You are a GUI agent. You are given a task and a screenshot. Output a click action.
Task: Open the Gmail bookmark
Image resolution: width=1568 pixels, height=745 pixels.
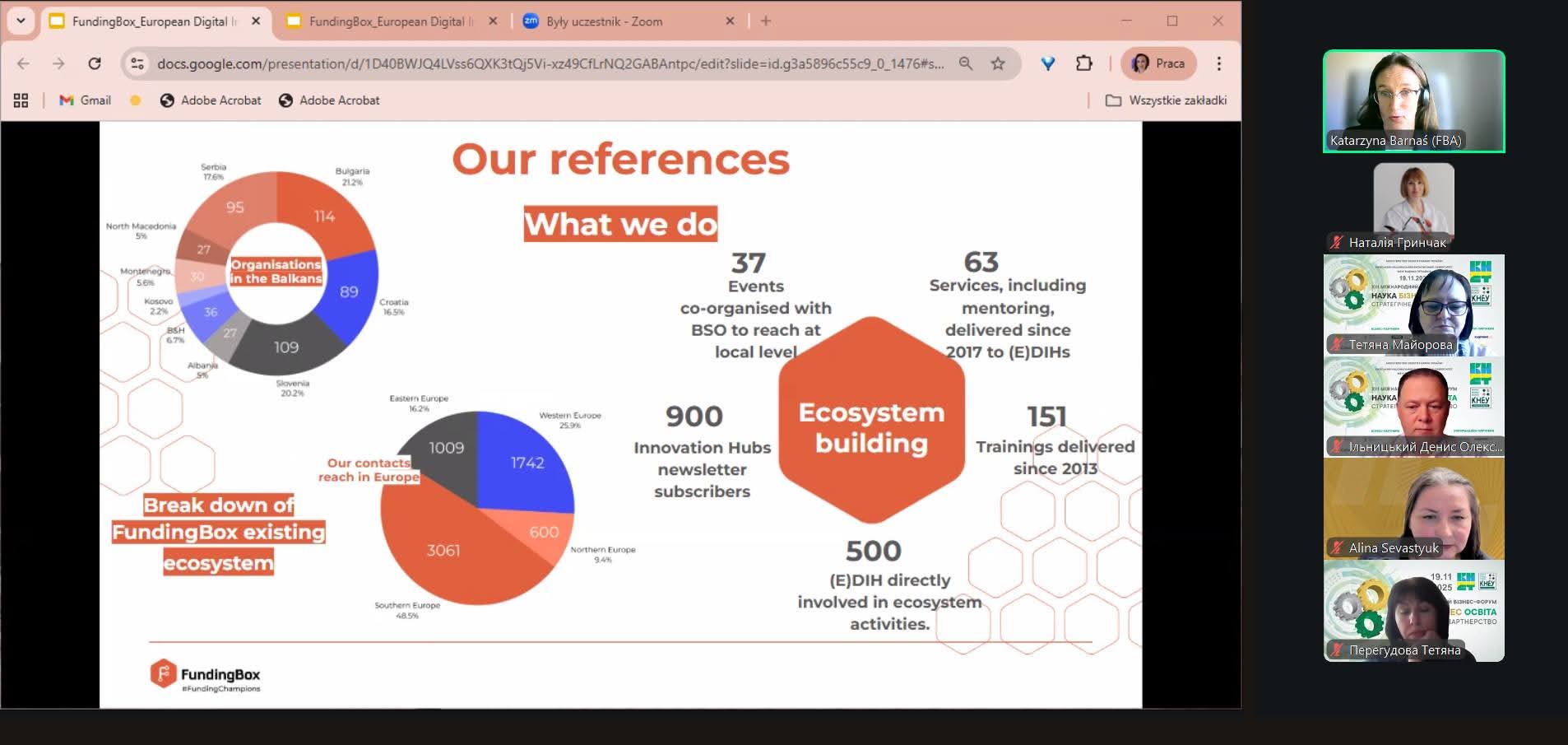(x=85, y=100)
